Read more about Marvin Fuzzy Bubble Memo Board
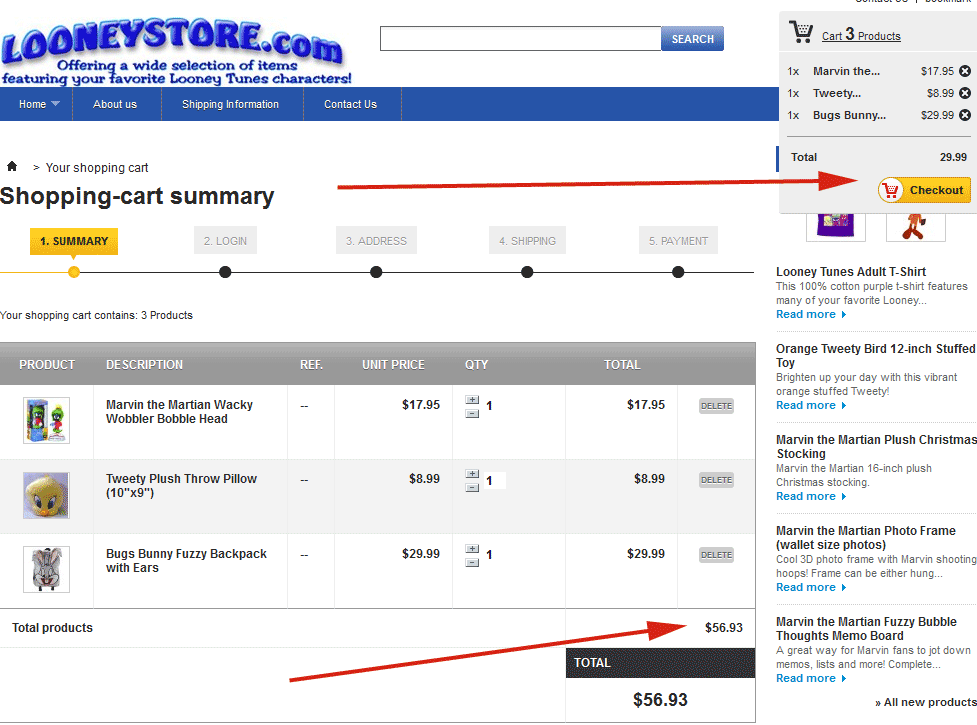 (x=811, y=678)
